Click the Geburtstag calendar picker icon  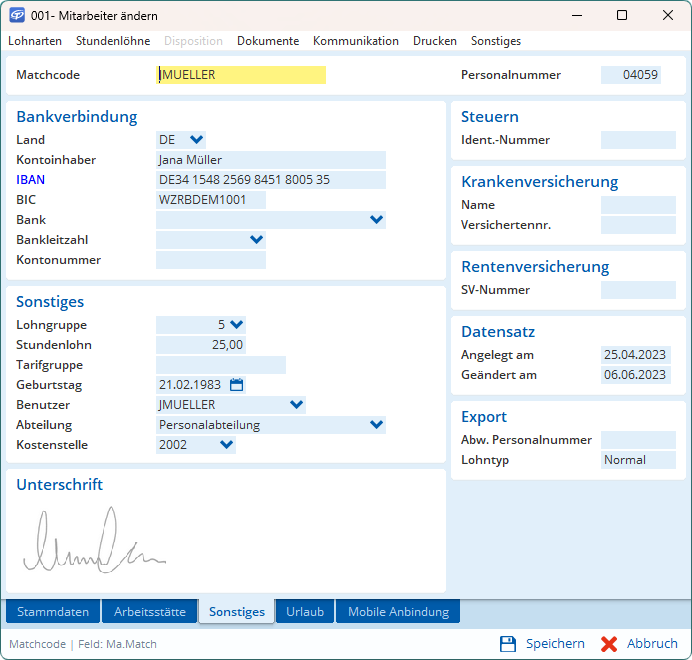237,385
